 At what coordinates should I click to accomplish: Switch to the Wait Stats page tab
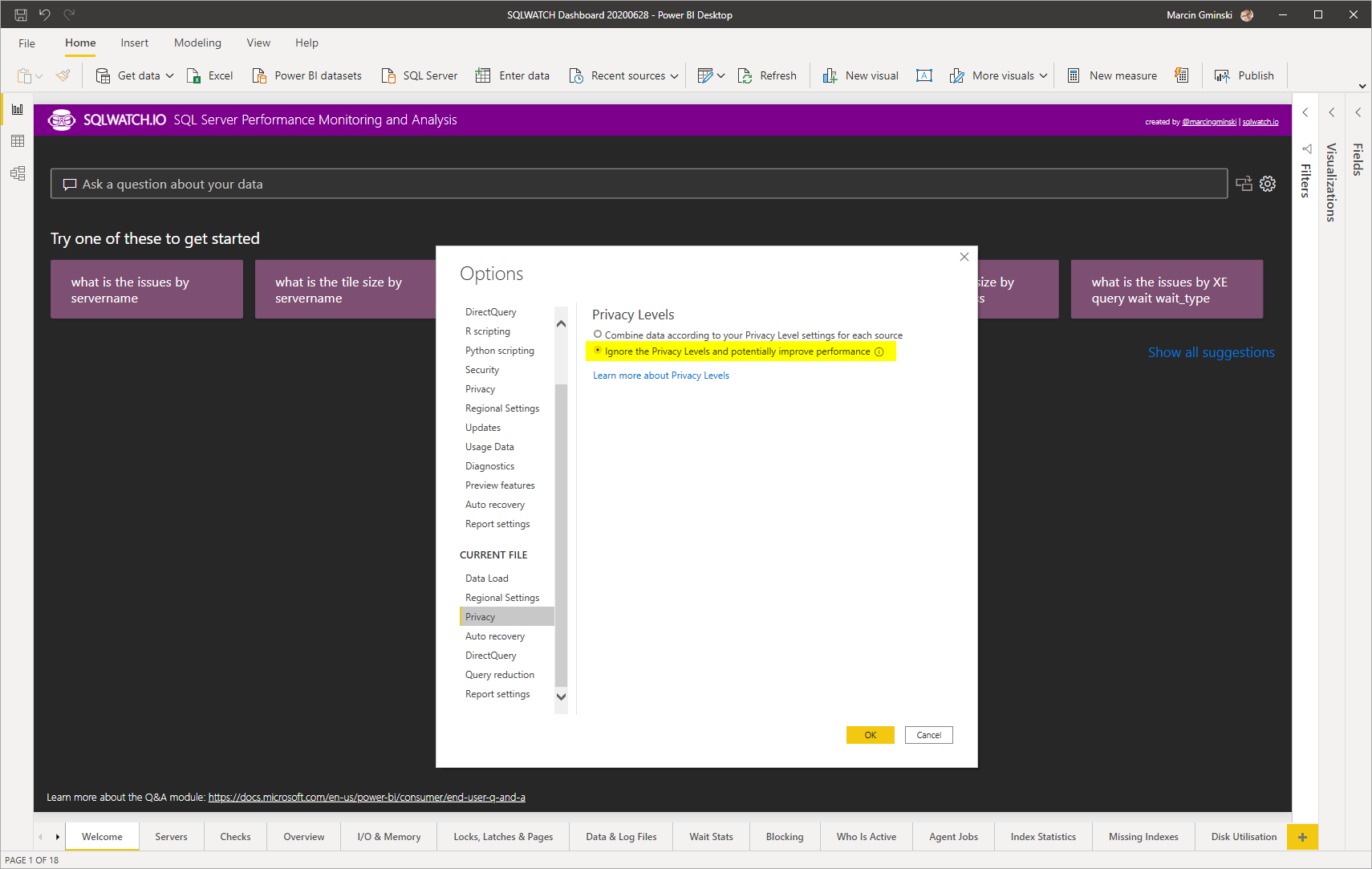[711, 837]
